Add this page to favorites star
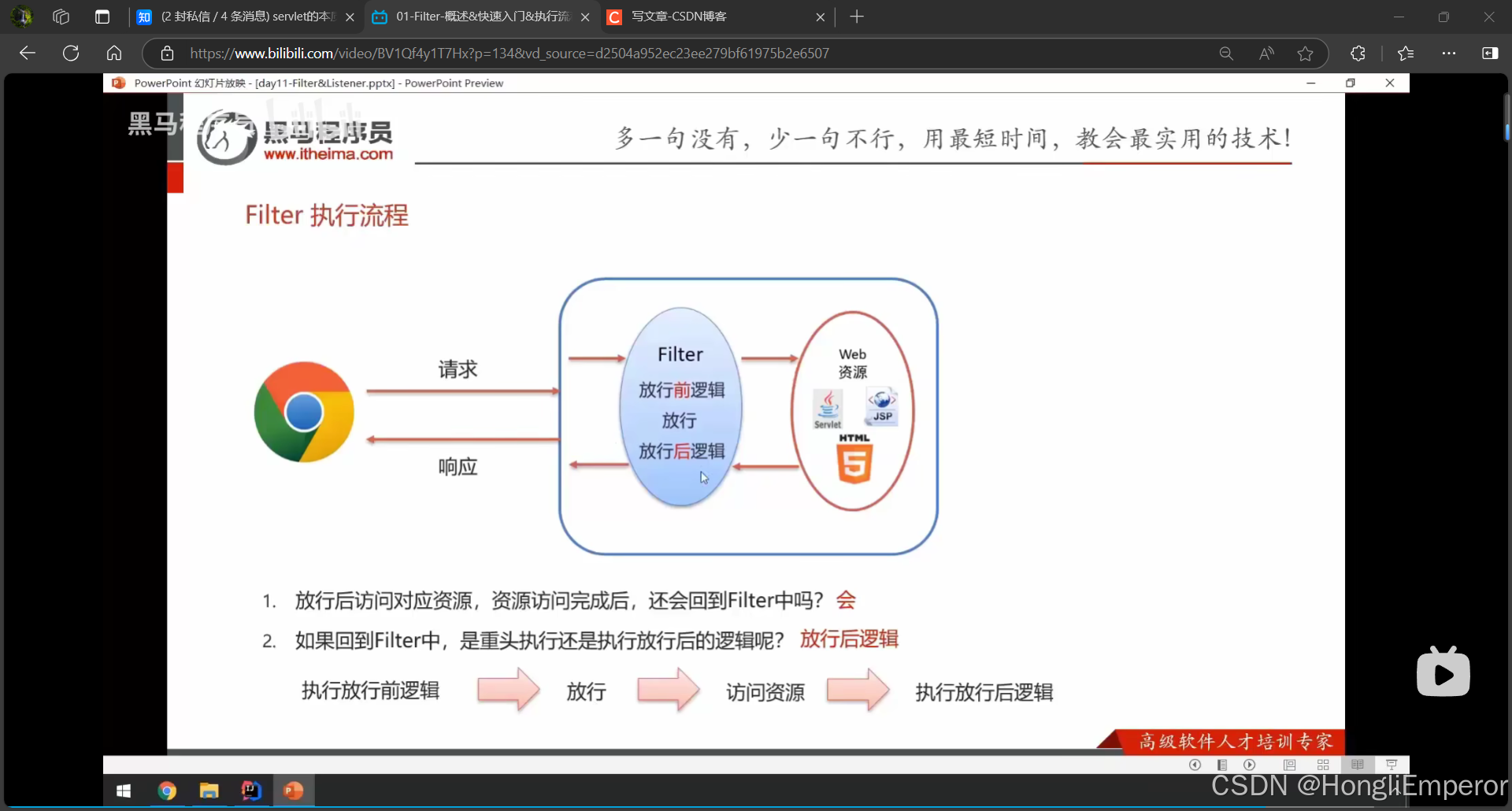The image size is (1512, 811). click(x=1306, y=53)
